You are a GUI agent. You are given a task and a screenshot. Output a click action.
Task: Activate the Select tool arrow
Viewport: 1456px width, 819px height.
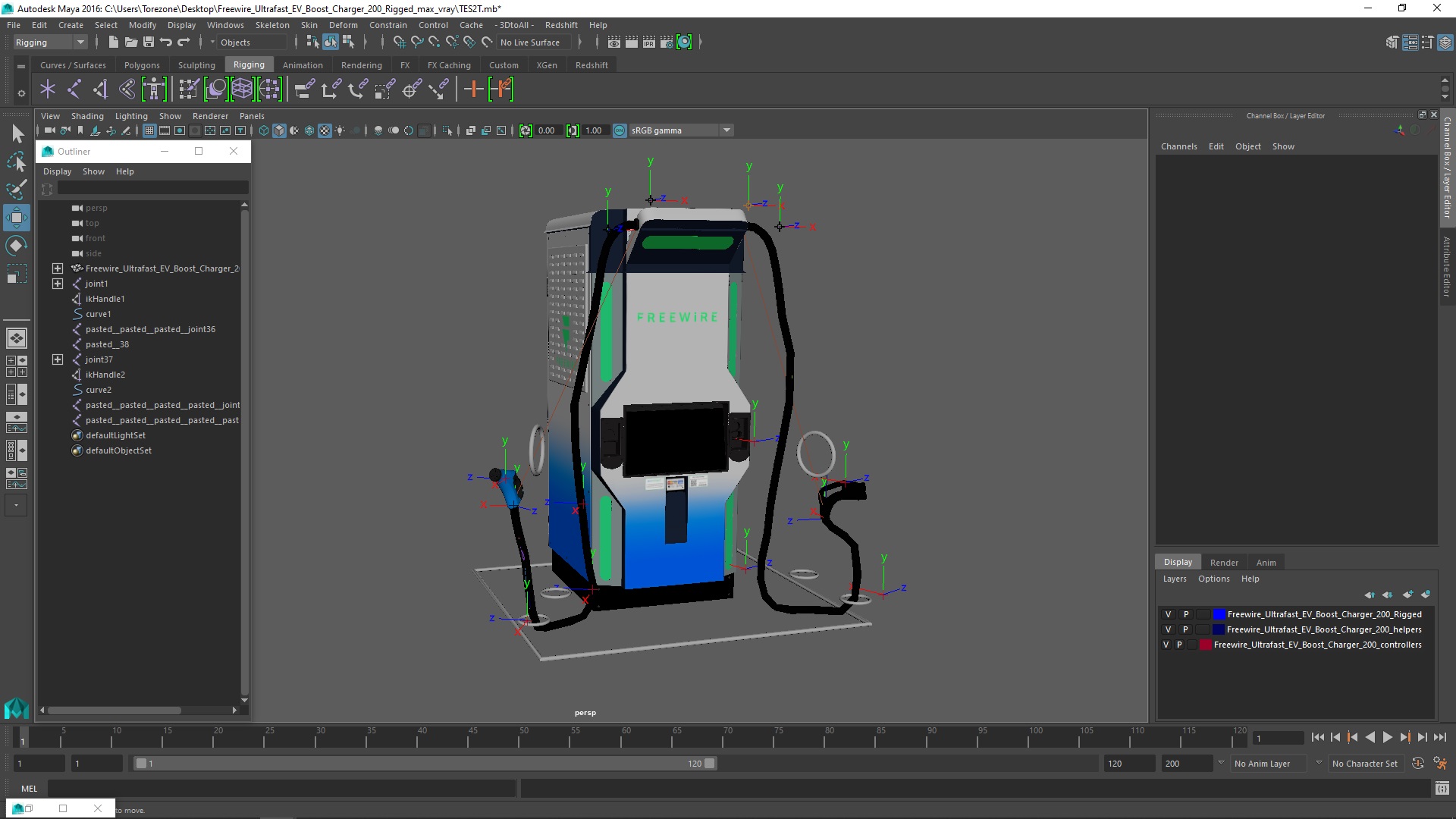tap(17, 134)
